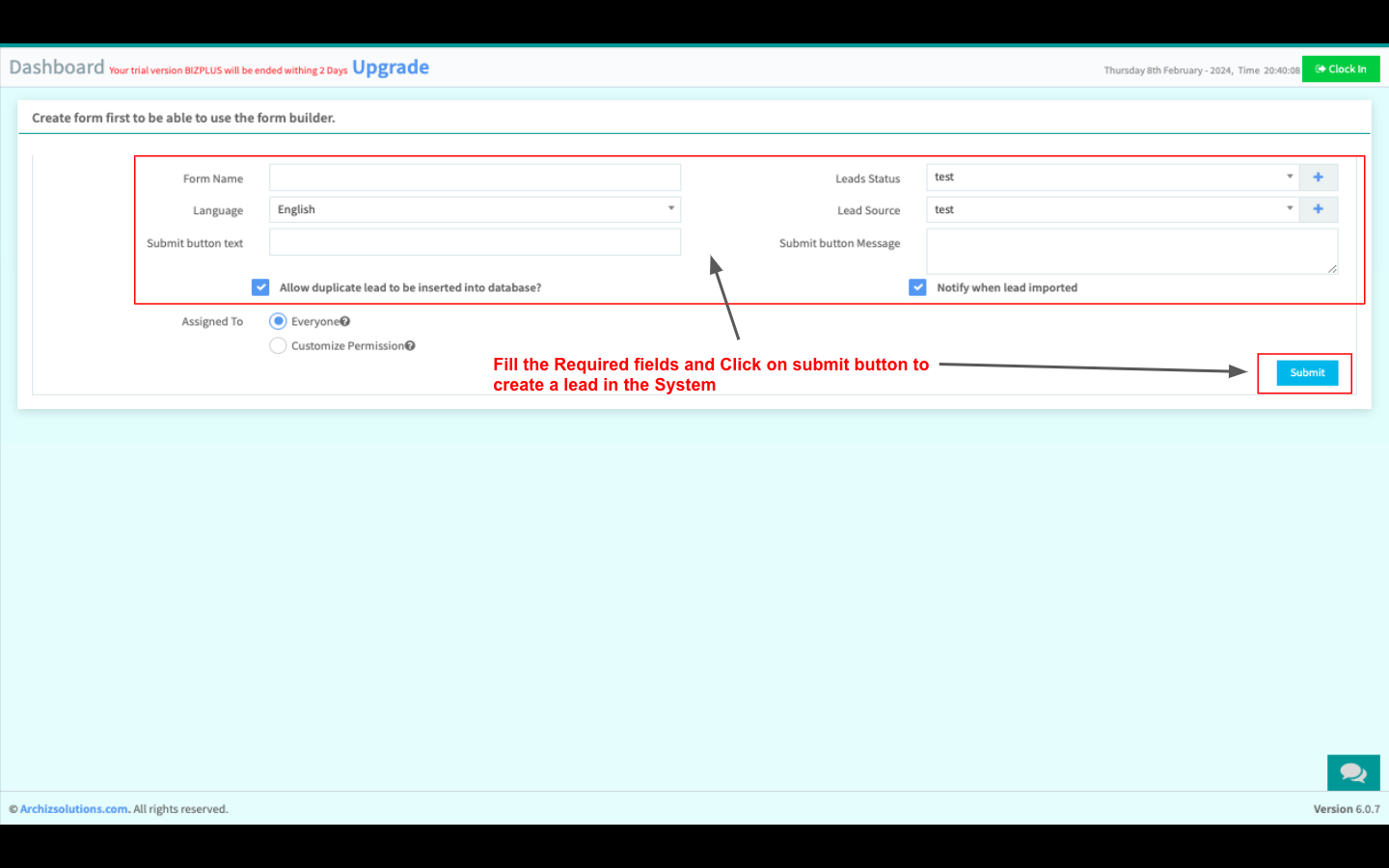Image resolution: width=1389 pixels, height=868 pixels.
Task: Click into Submit button text field
Action: (475, 242)
